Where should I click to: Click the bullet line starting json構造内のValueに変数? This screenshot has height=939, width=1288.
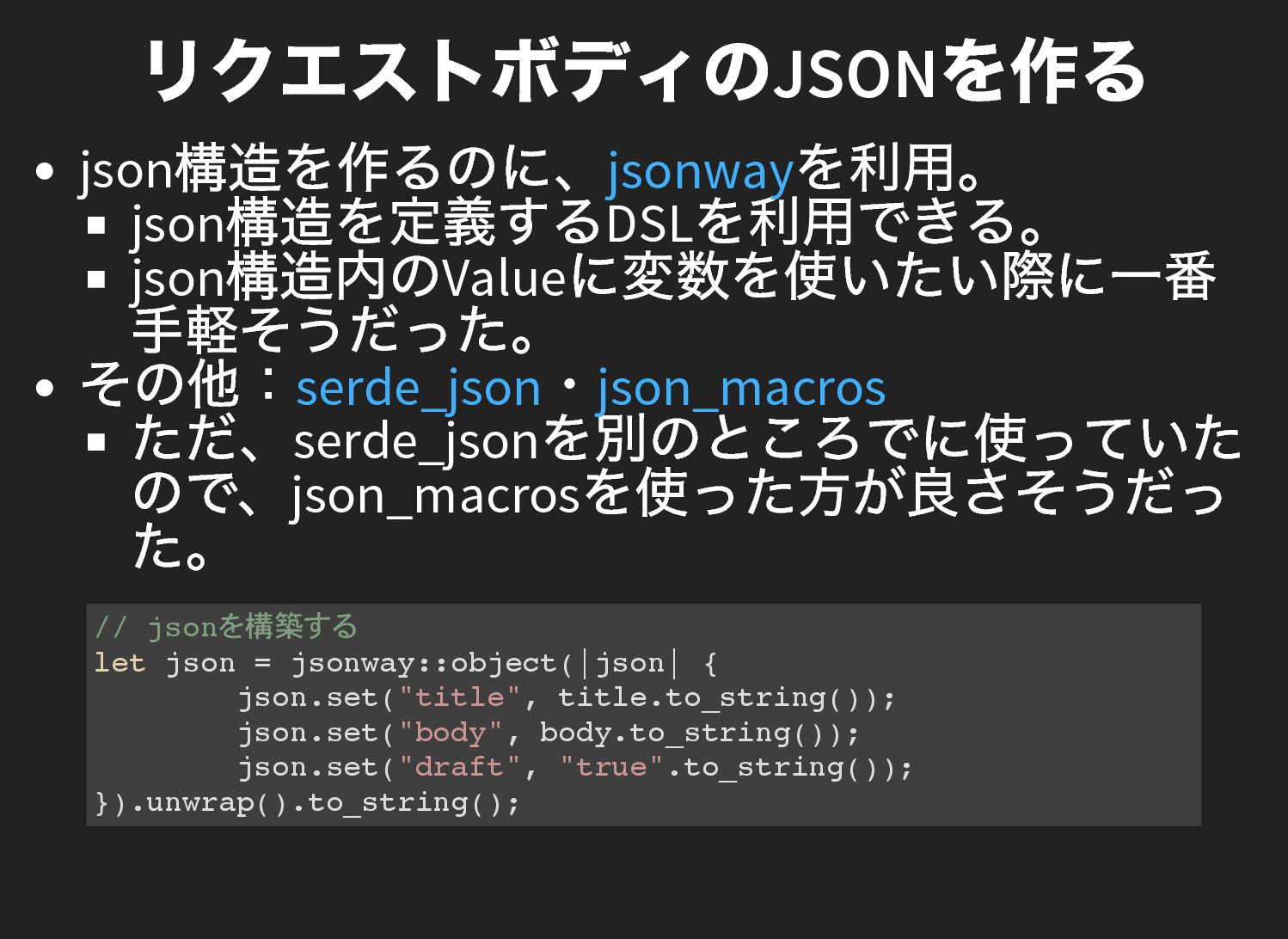[x=673, y=277]
